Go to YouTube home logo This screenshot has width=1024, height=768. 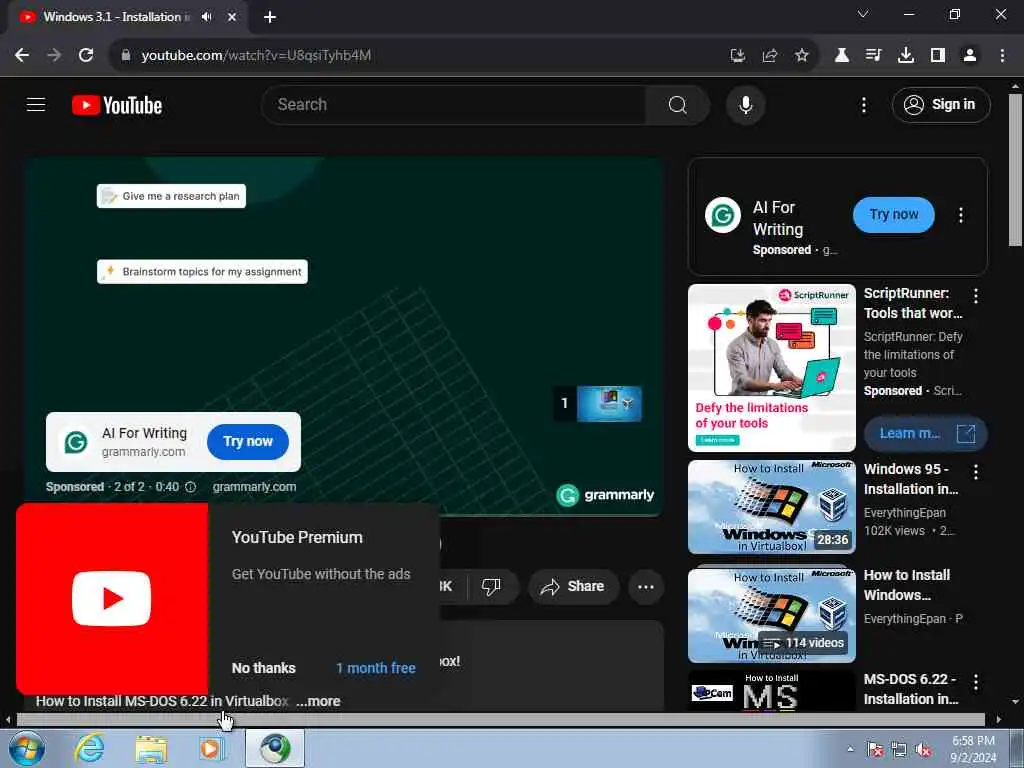[117, 105]
